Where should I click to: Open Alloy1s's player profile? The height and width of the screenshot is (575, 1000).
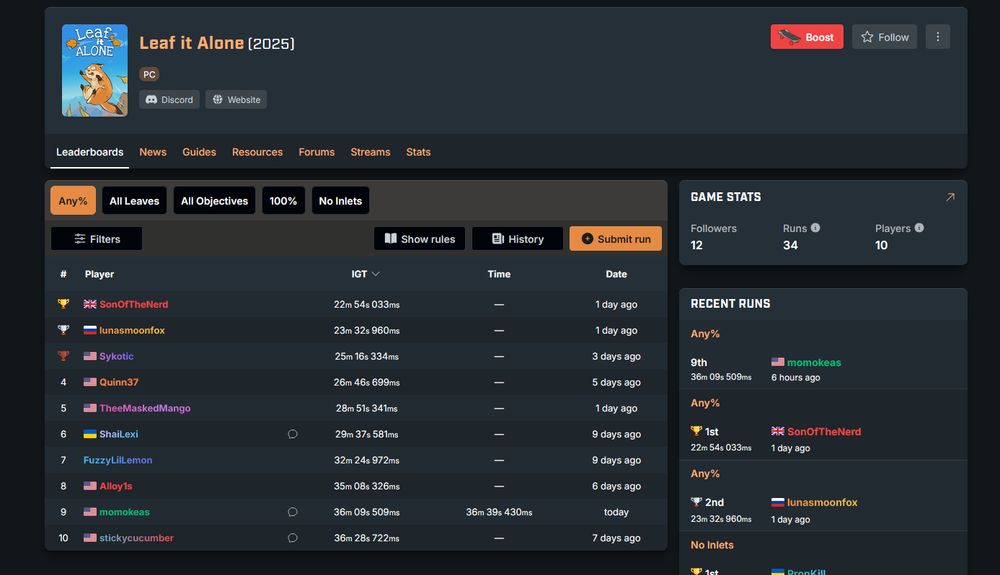(x=116, y=486)
